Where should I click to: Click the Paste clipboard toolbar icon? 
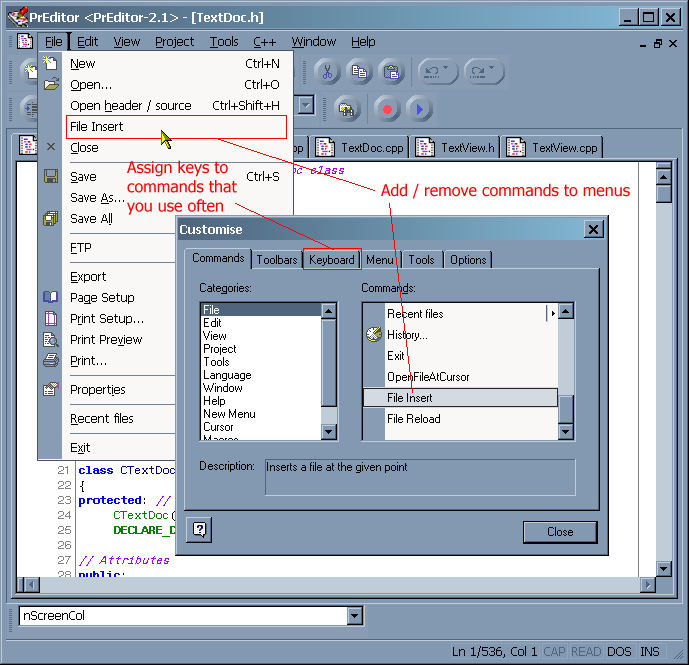coord(391,72)
